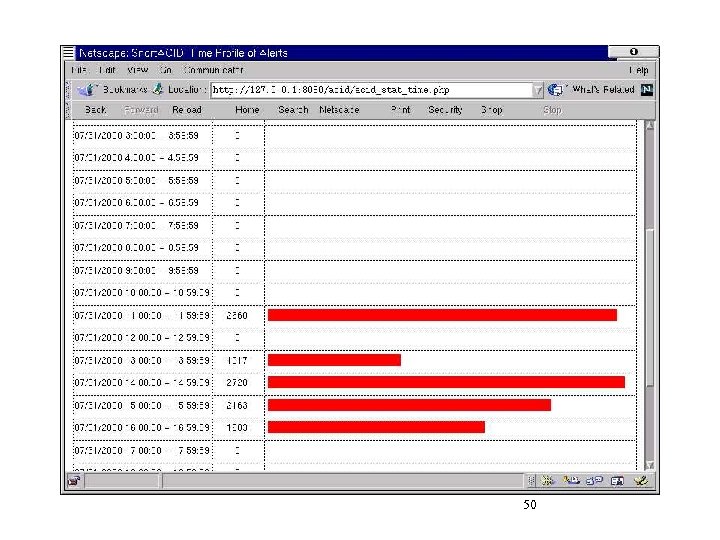Open Mailbox from the component bar

point(571,481)
